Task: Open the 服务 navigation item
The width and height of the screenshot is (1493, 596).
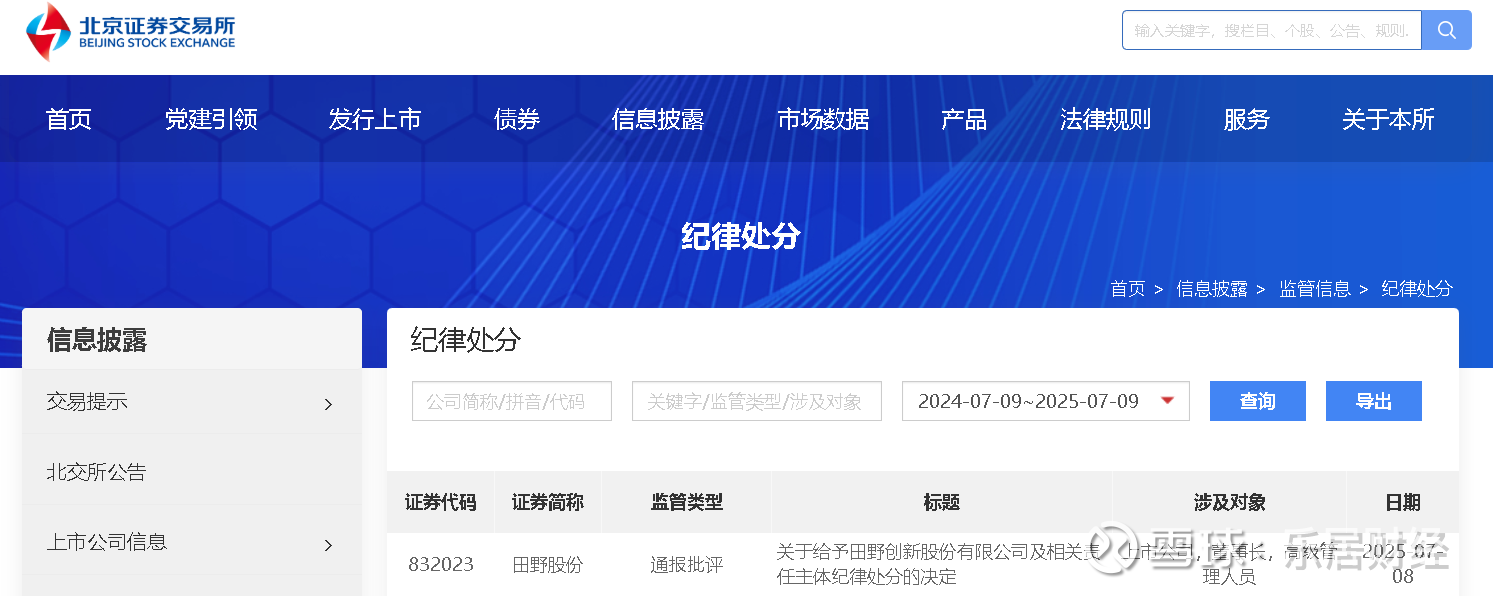Action: pyautogui.click(x=1247, y=120)
